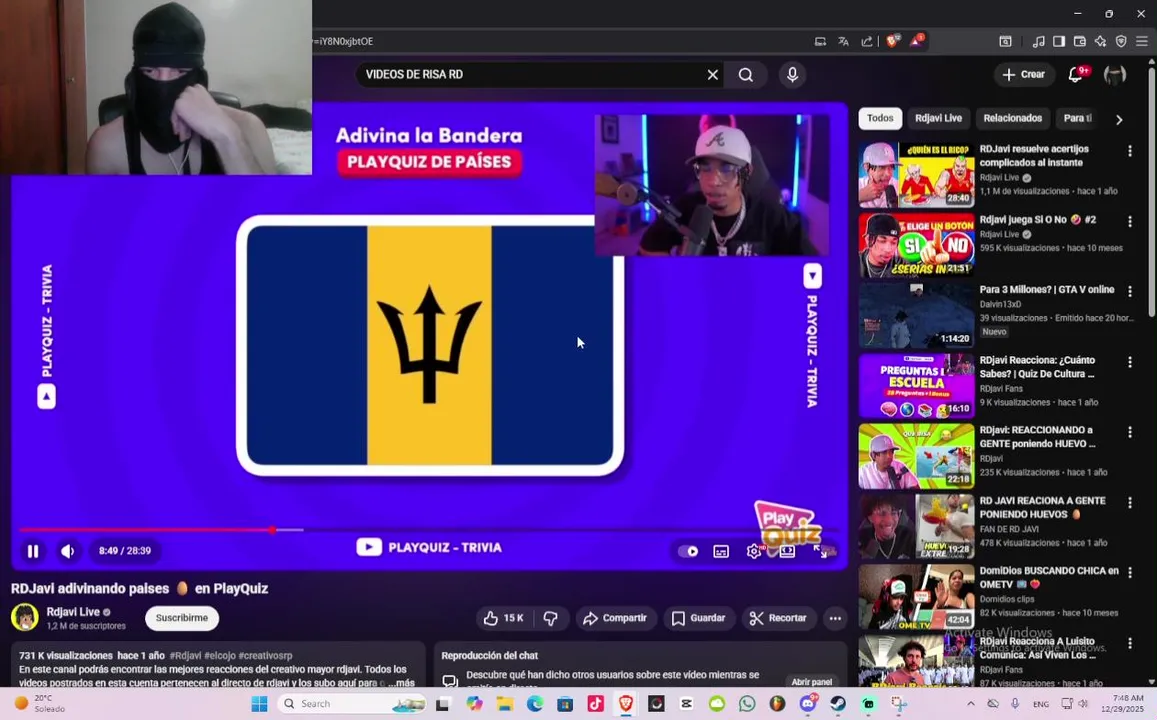1157x720 pixels.
Task: Open options for RD JAVI REACIONA A GENTE video
Action: [1130, 502]
